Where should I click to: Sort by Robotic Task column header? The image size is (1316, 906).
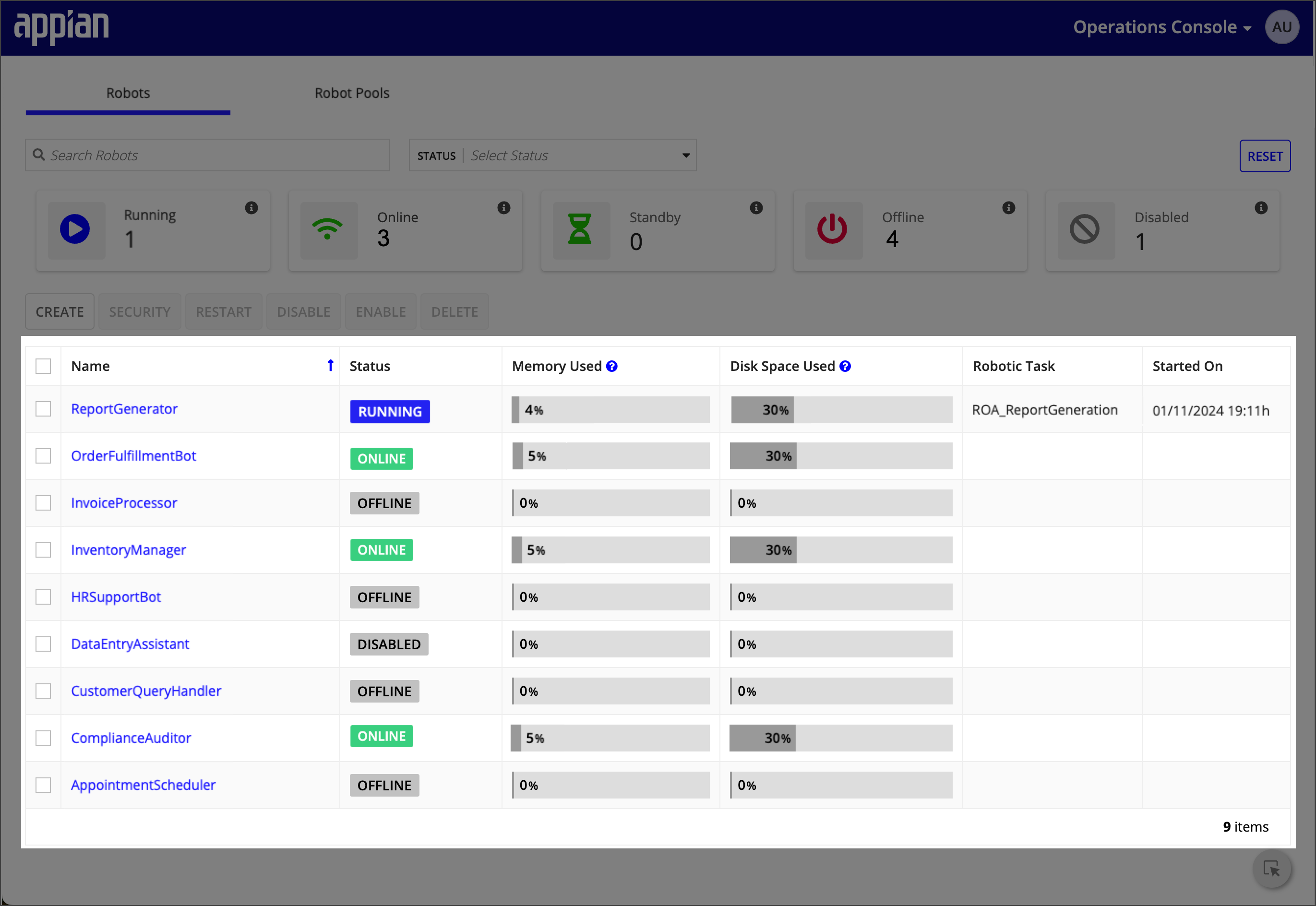[1014, 366]
